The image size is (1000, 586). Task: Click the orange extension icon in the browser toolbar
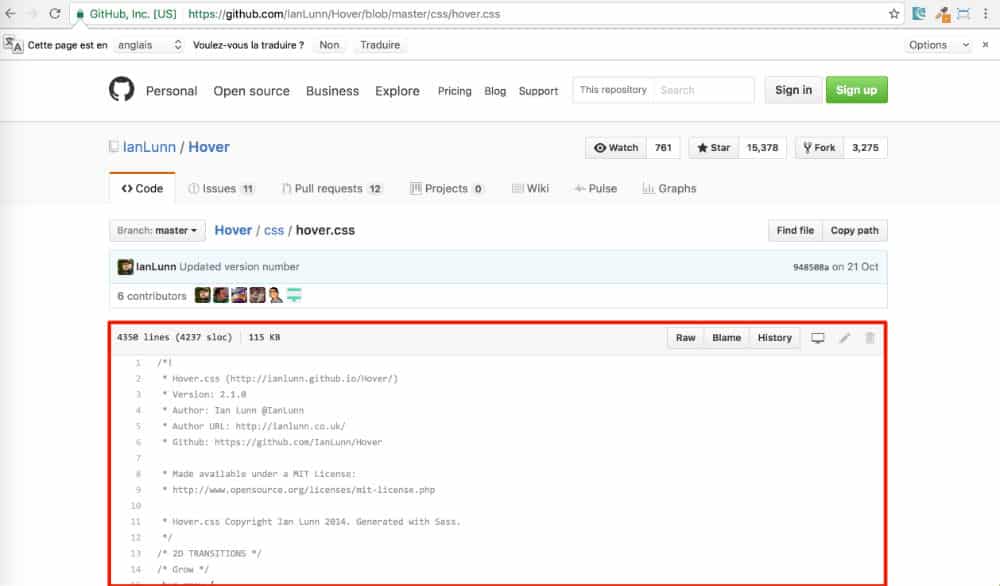click(945, 15)
